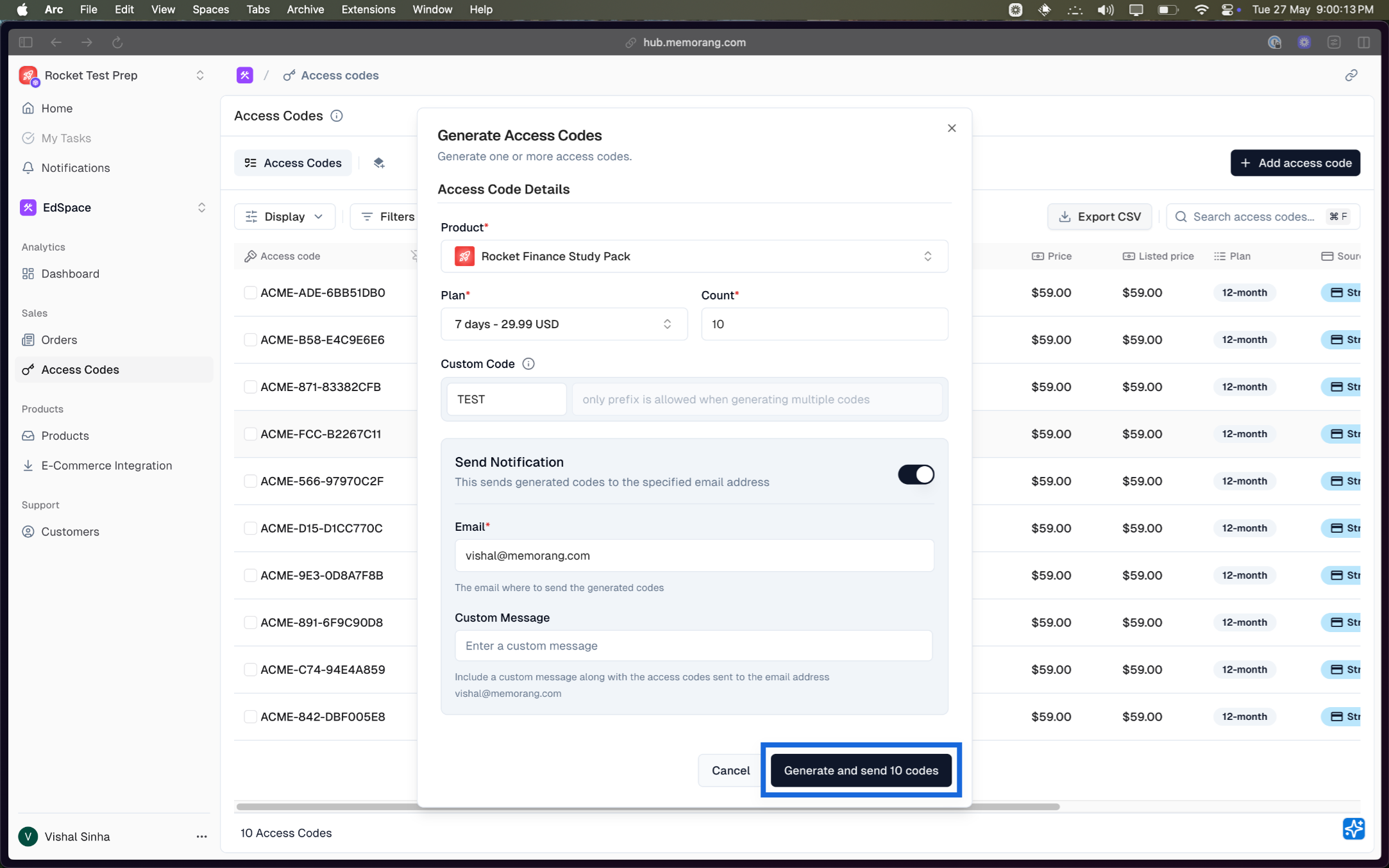Check the box for ACME-ADE-6BB51DB0

250,293
